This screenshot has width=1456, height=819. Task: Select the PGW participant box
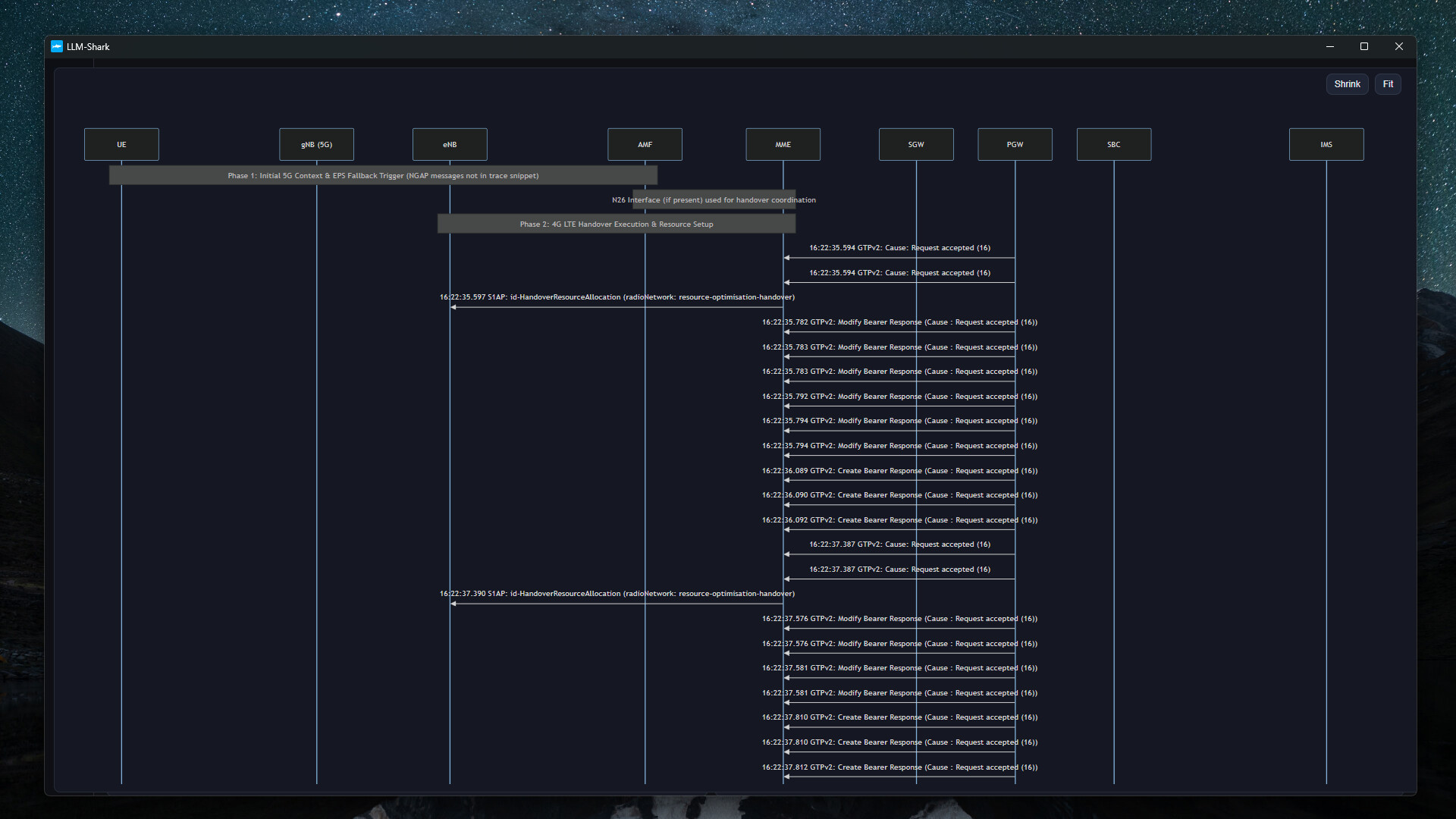pyautogui.click(x=1015, y=144)
